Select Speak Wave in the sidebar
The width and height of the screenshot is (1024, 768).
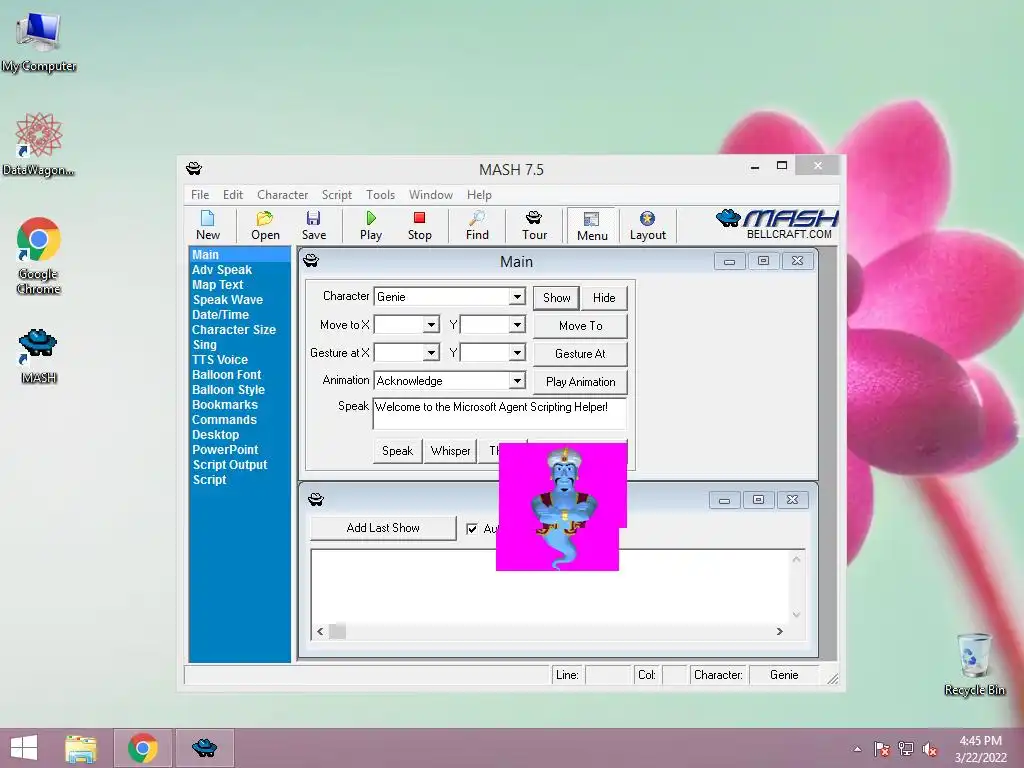(x=227, y=300)
